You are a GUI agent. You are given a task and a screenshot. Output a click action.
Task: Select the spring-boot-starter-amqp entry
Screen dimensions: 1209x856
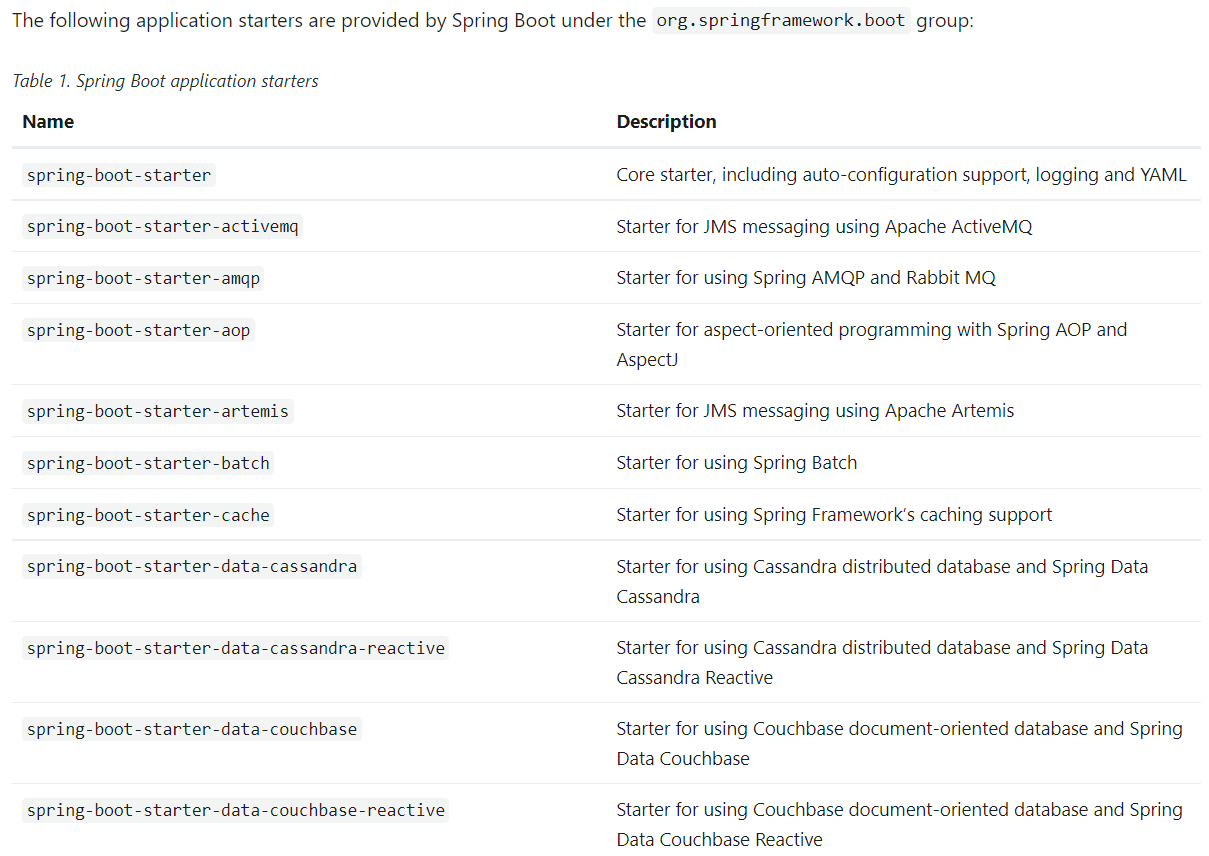point(143,278)
